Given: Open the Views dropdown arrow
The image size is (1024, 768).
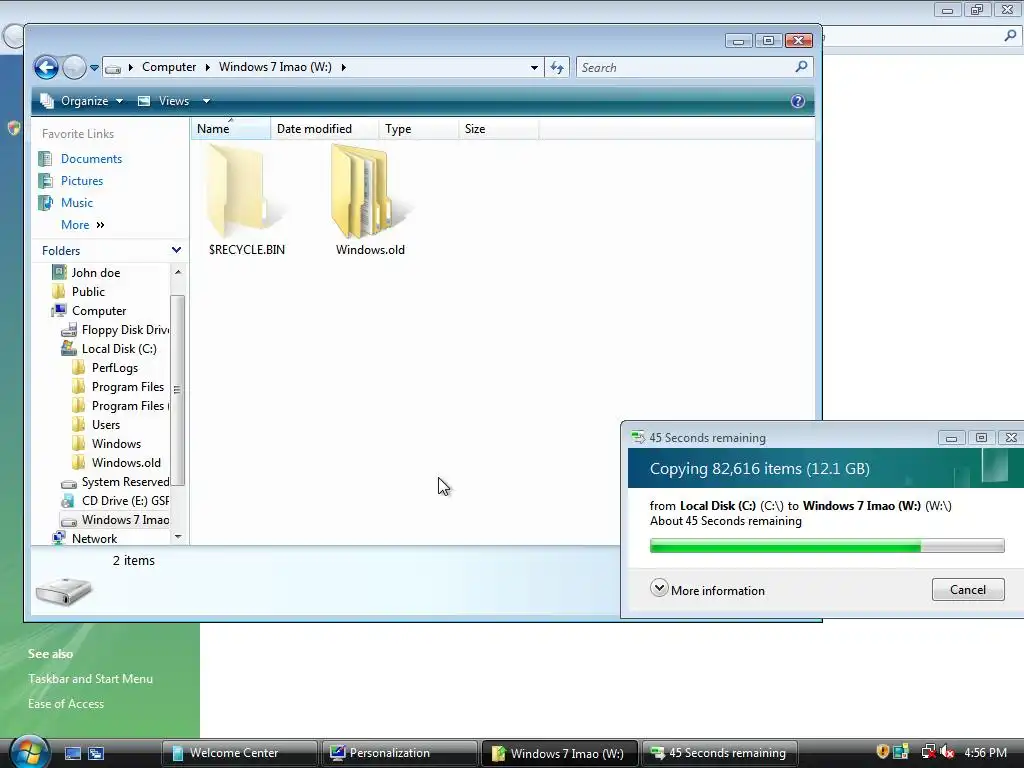Looking at the screenshot, I should tap(206, 101).
